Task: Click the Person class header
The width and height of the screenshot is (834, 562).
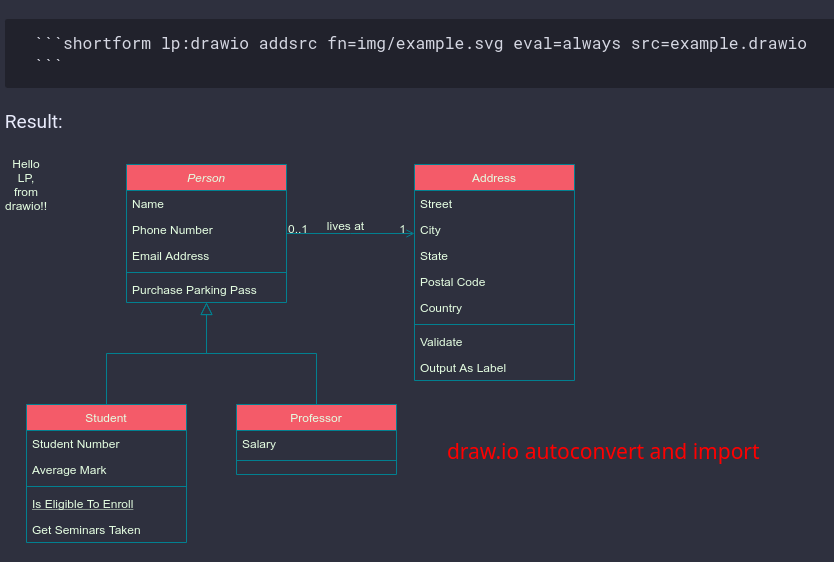Action: [206, 178]
